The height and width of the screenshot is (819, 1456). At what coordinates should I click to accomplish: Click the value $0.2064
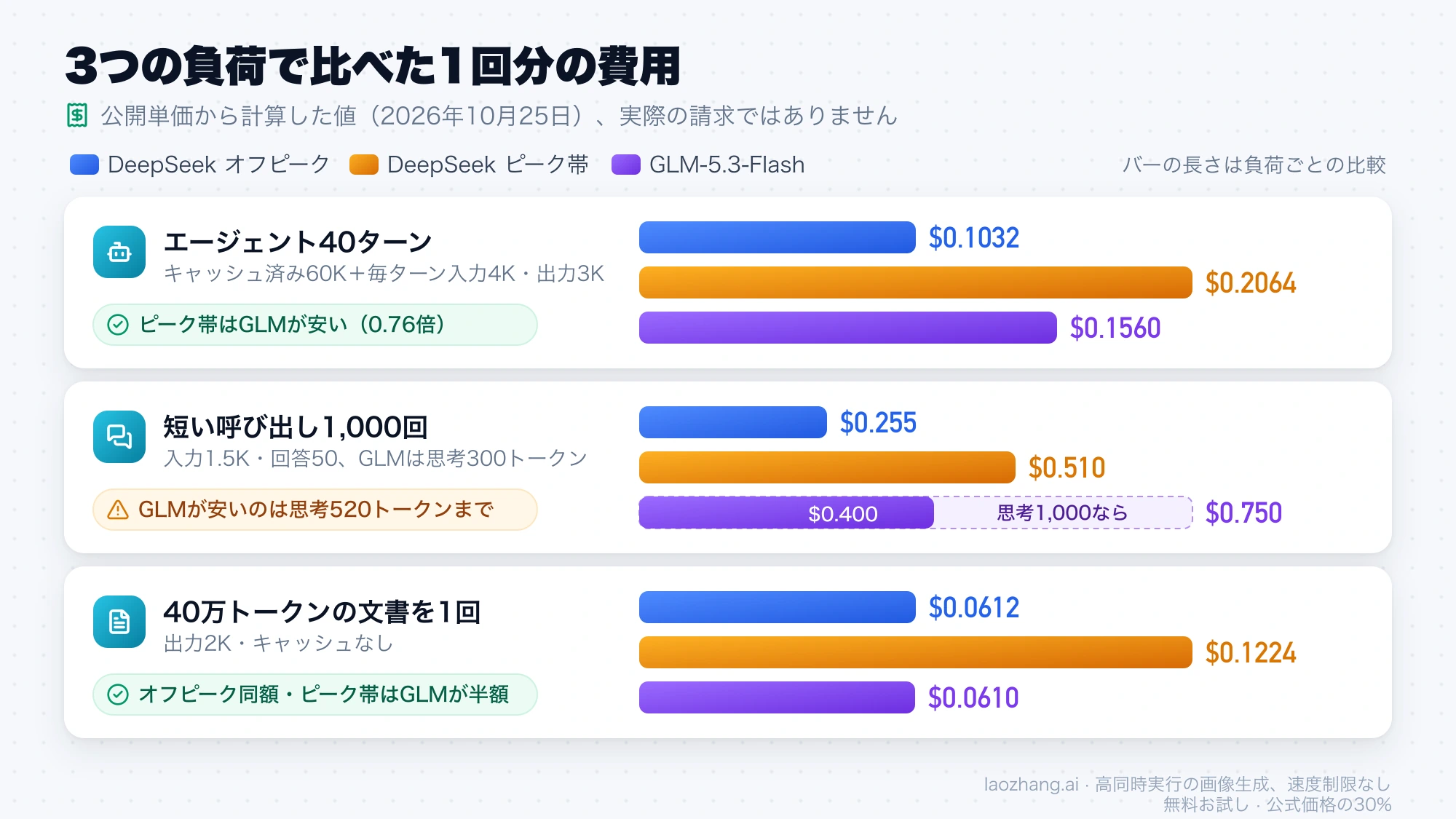pyautogui.click(x=1251, y=282)
